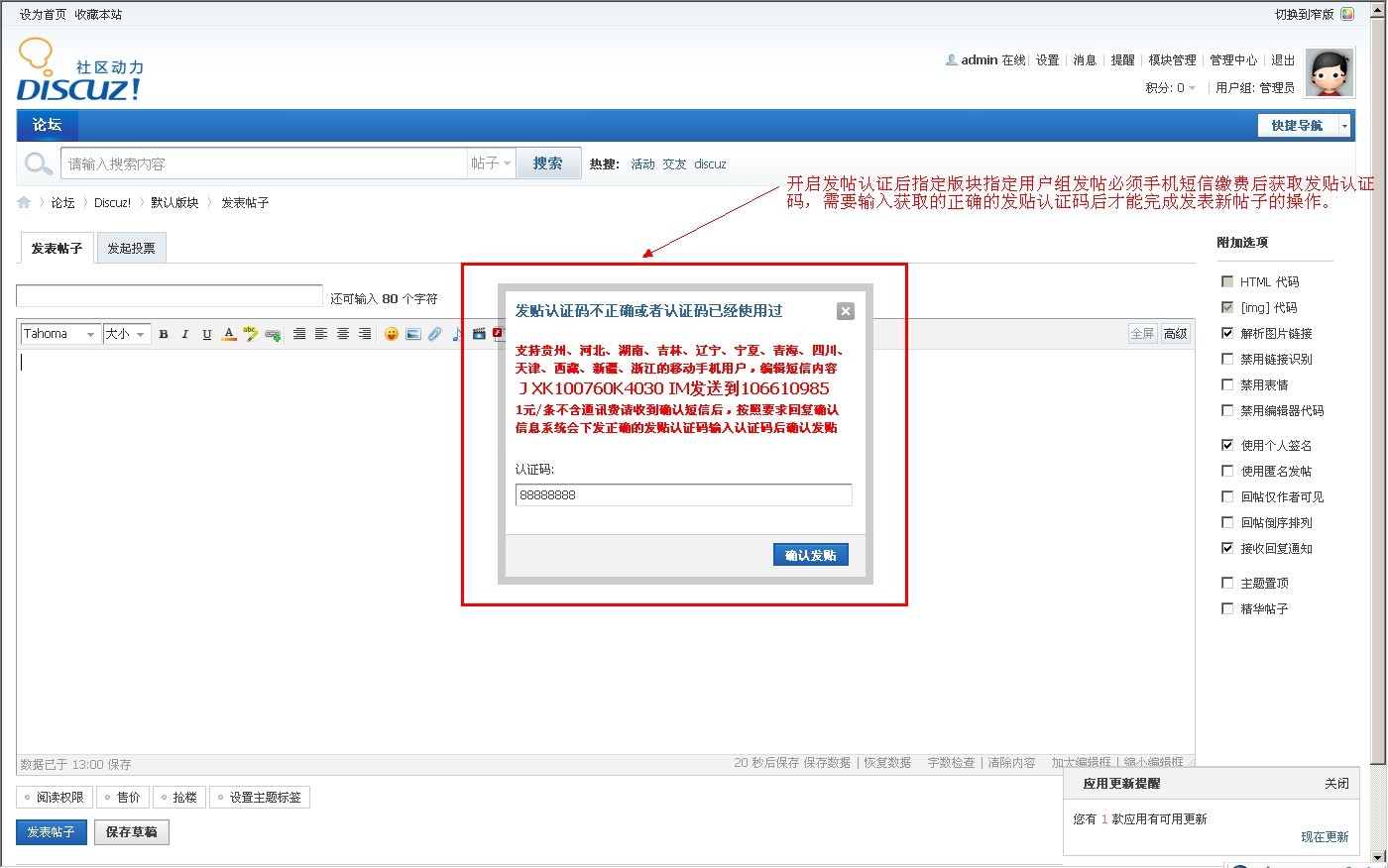The image size is (1388, 868).
Task: Enable 回帖仅作者可见 checkbox
Action: coord(1227,496)
